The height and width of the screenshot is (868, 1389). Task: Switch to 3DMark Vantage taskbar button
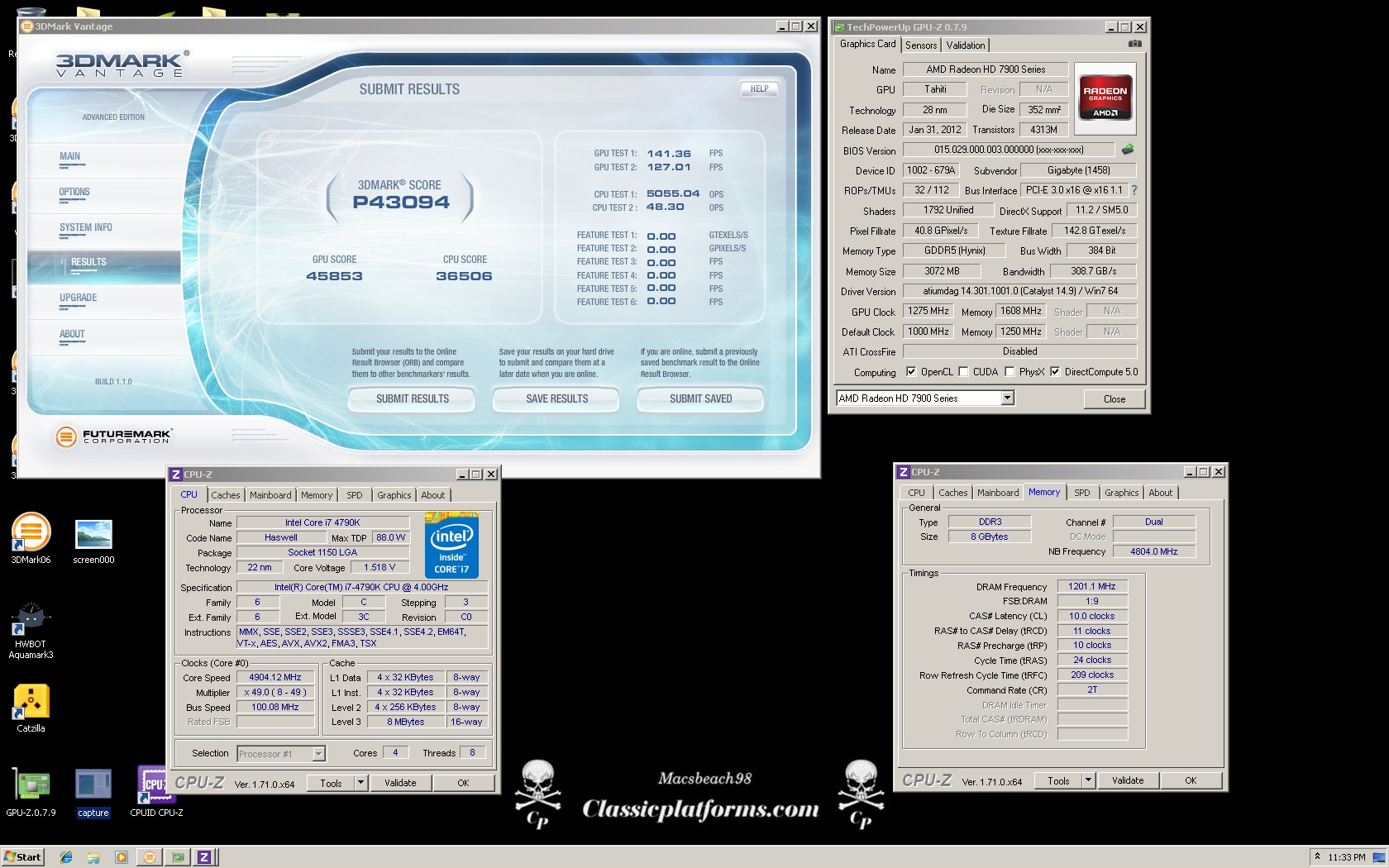150,857
